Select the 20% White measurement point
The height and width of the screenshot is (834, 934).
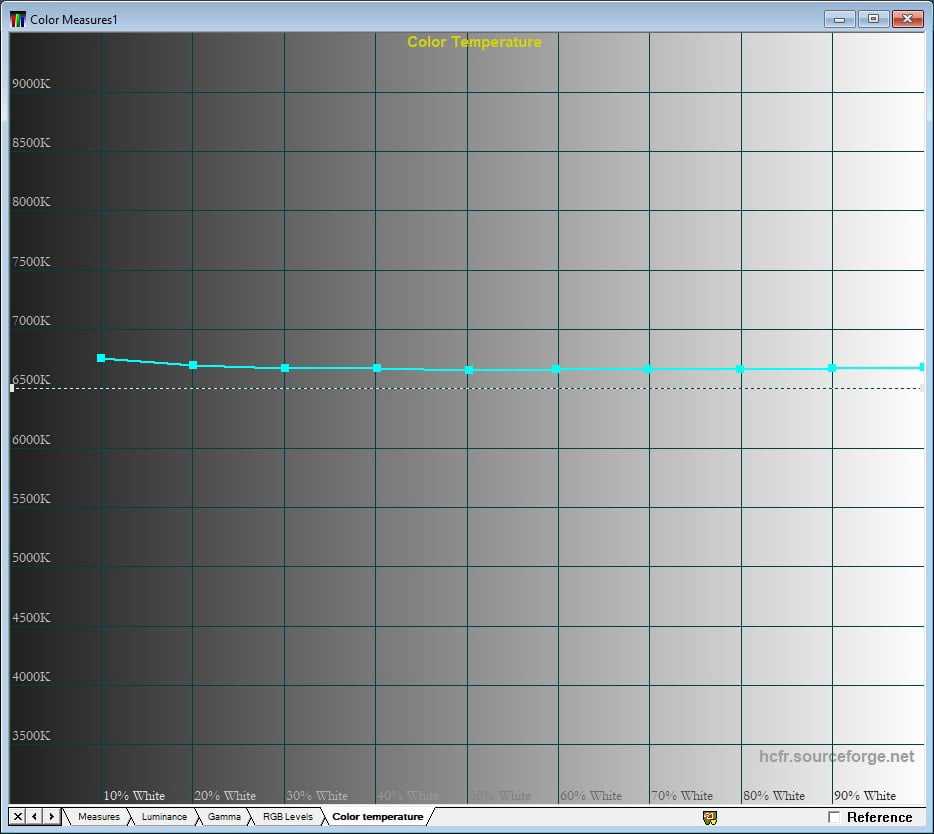193,365
